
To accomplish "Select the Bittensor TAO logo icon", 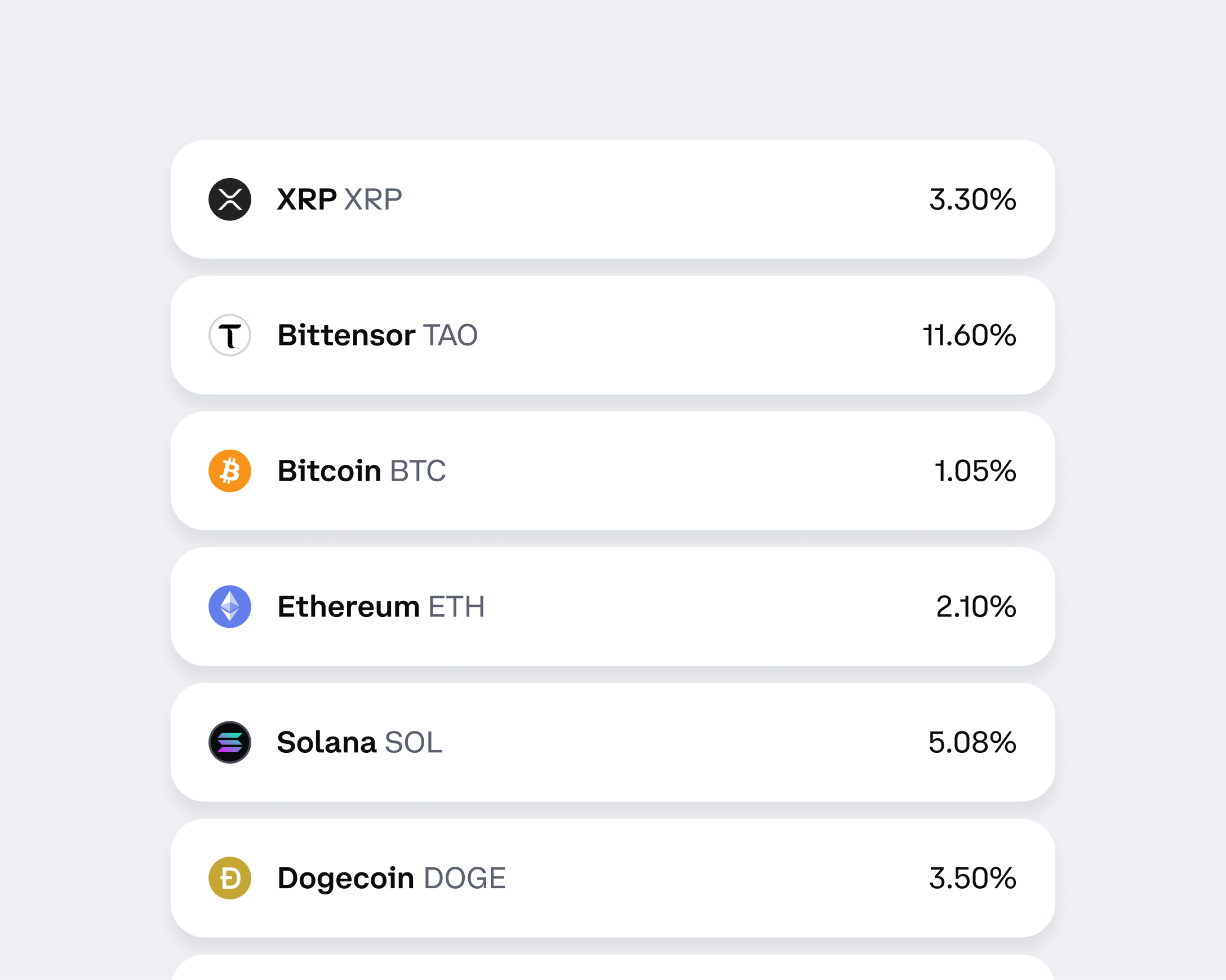I will pos(230,335).
